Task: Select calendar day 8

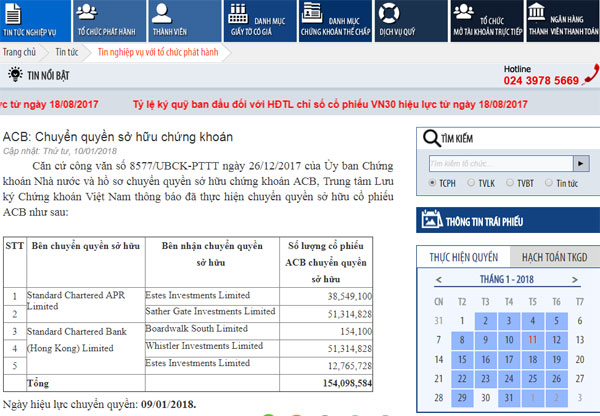Action: [462, 340]
